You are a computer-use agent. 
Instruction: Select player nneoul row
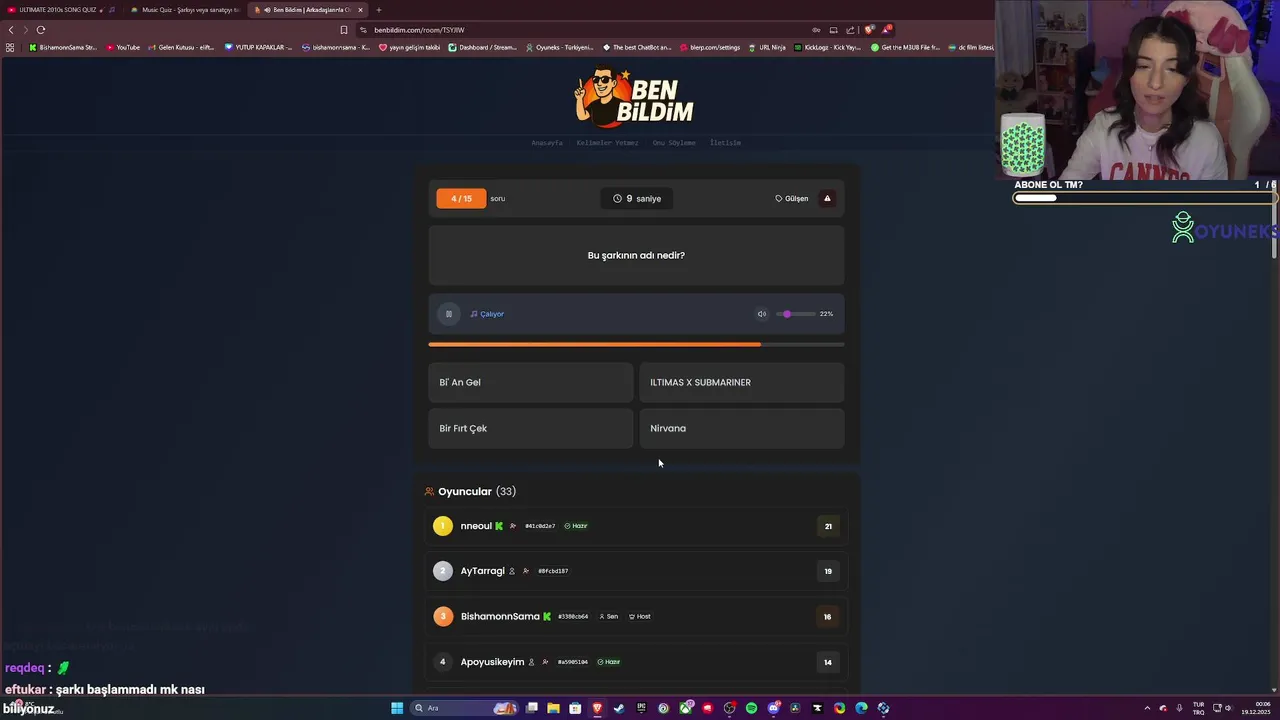[636, 526]
